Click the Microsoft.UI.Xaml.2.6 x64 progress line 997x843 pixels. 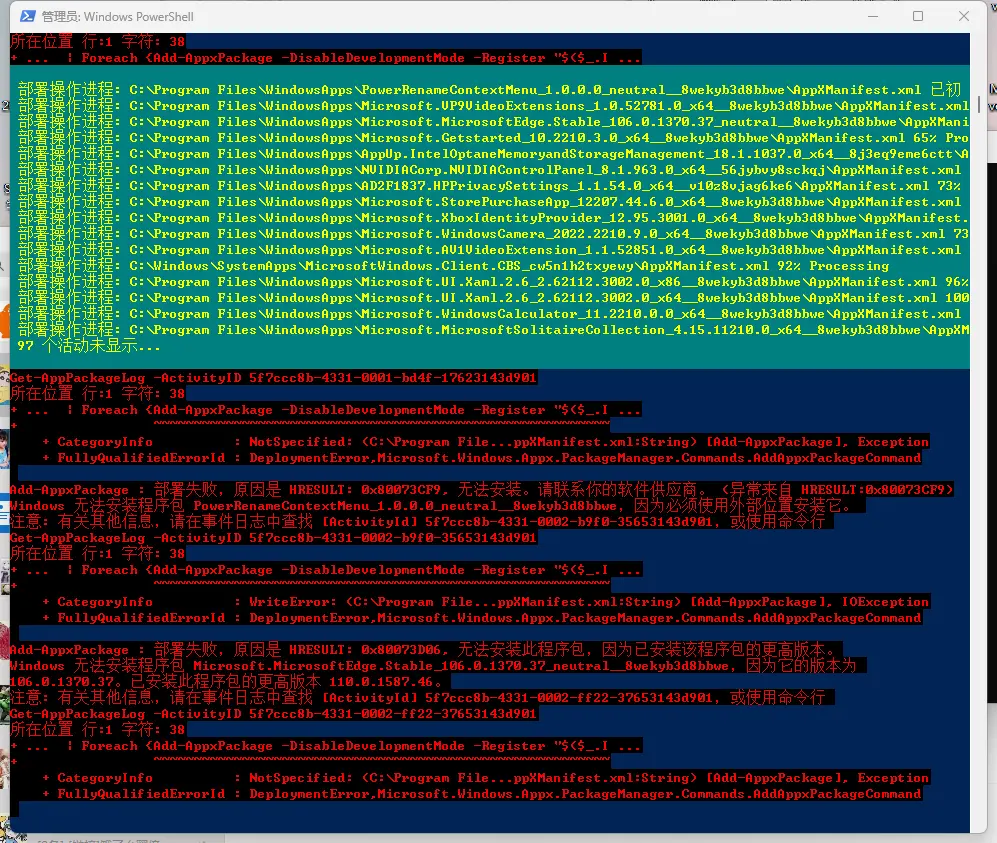(x=493, y=298)
